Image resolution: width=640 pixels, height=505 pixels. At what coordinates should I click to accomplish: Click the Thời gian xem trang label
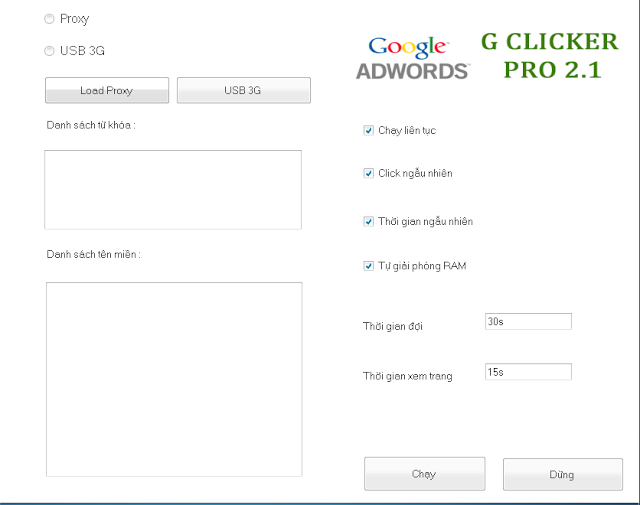pos(408,376)
